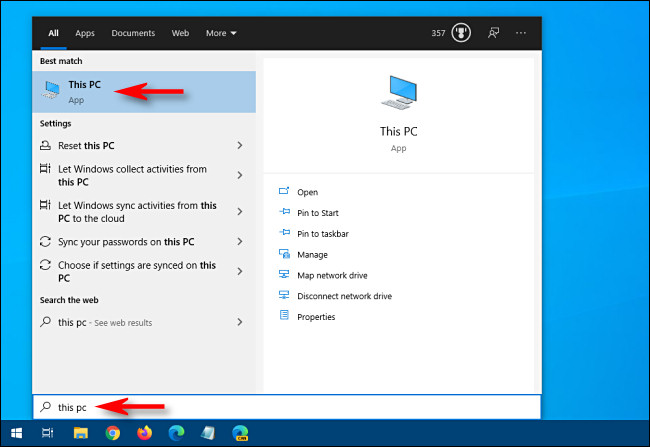Switch to the Apps tab
Image resolution: width=650 pixels, height=447 pixels.
click(x=85, y=33)
